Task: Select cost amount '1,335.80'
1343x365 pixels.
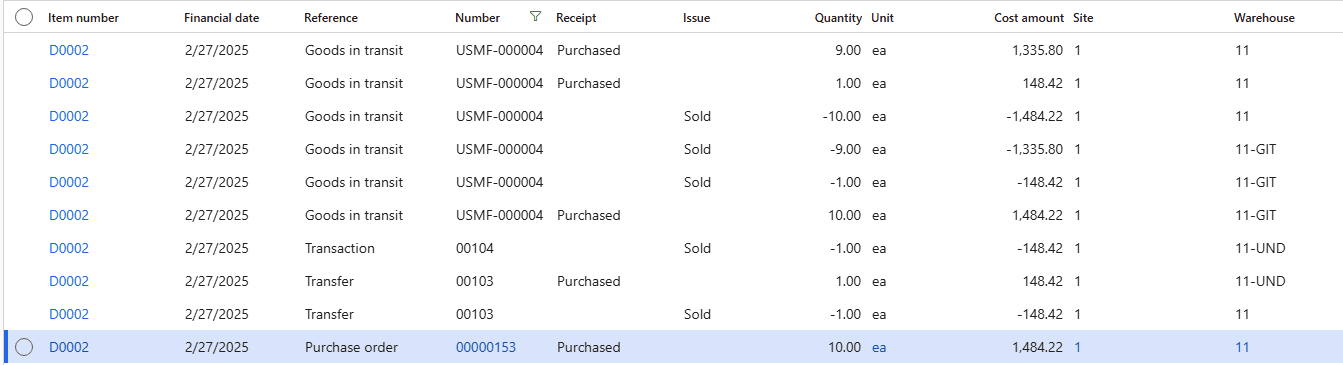Action: tap(1037, 50)
